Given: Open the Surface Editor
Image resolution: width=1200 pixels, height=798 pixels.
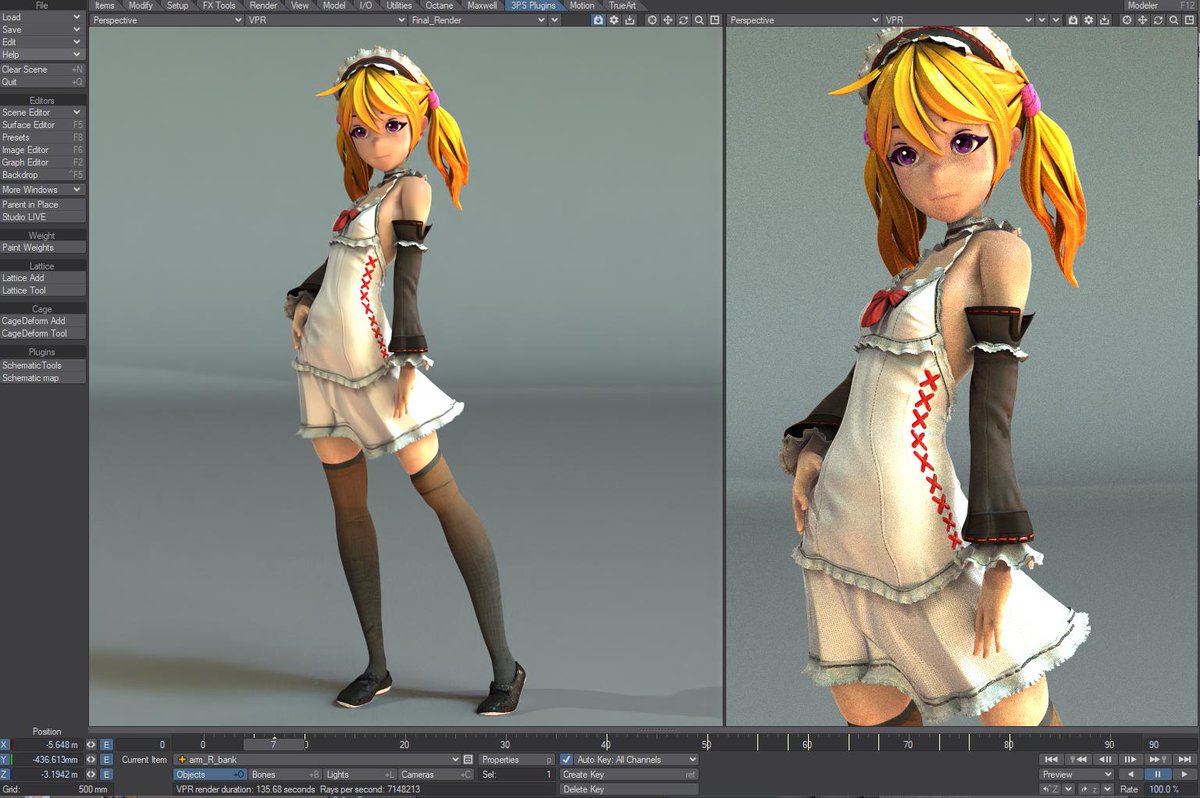Looking at the screenshot, I should pos(42,125).
